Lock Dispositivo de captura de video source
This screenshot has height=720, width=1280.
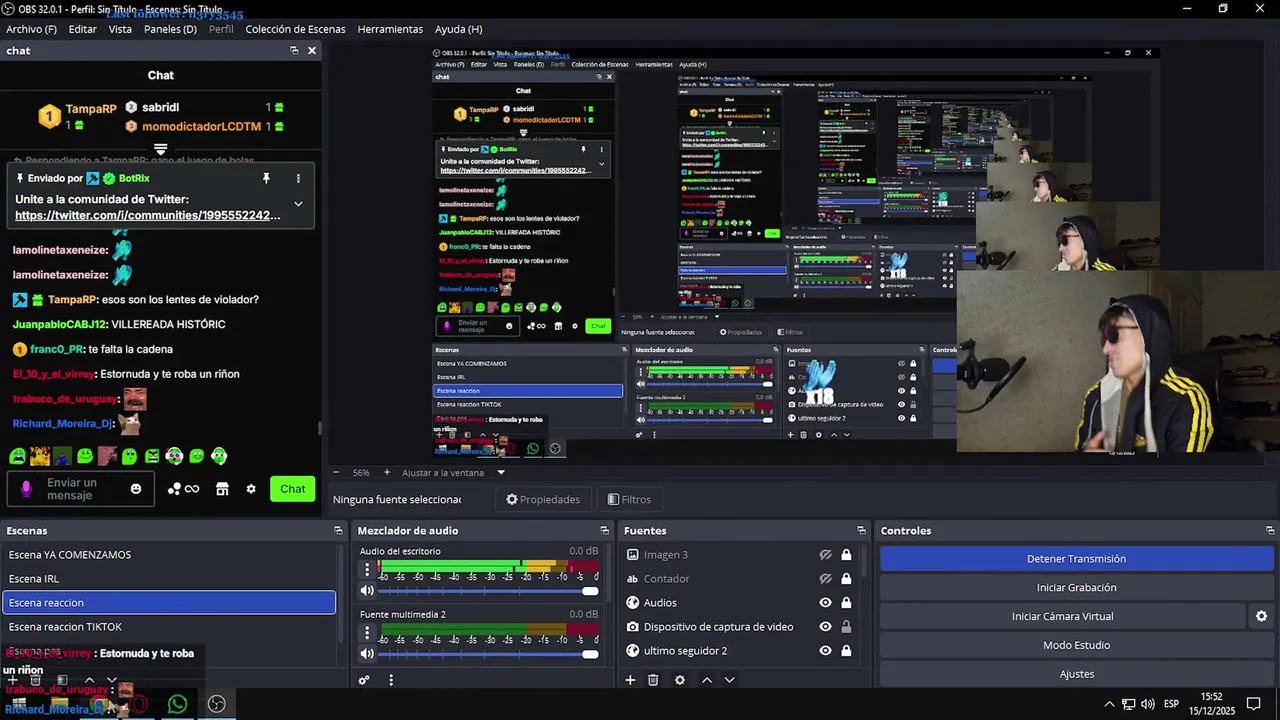tap(846, 627)
